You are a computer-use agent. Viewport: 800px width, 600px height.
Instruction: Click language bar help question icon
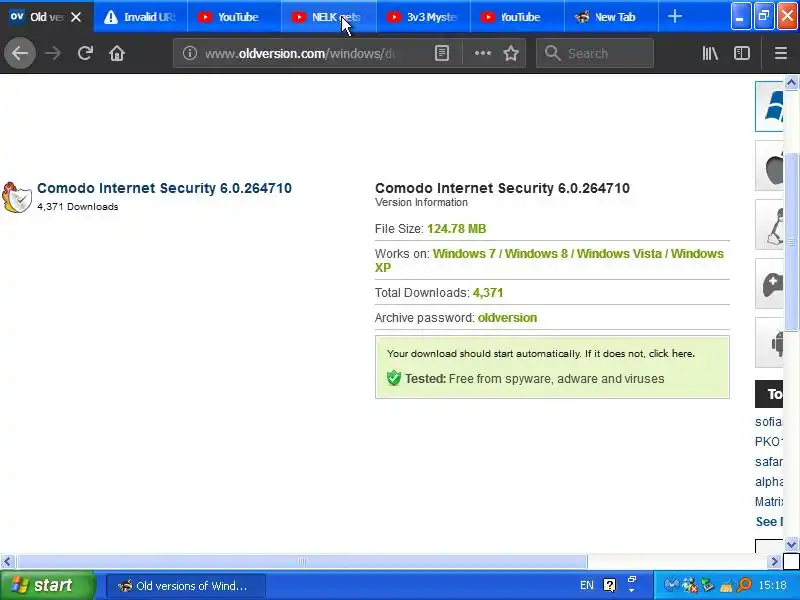(x=610, y=585)
